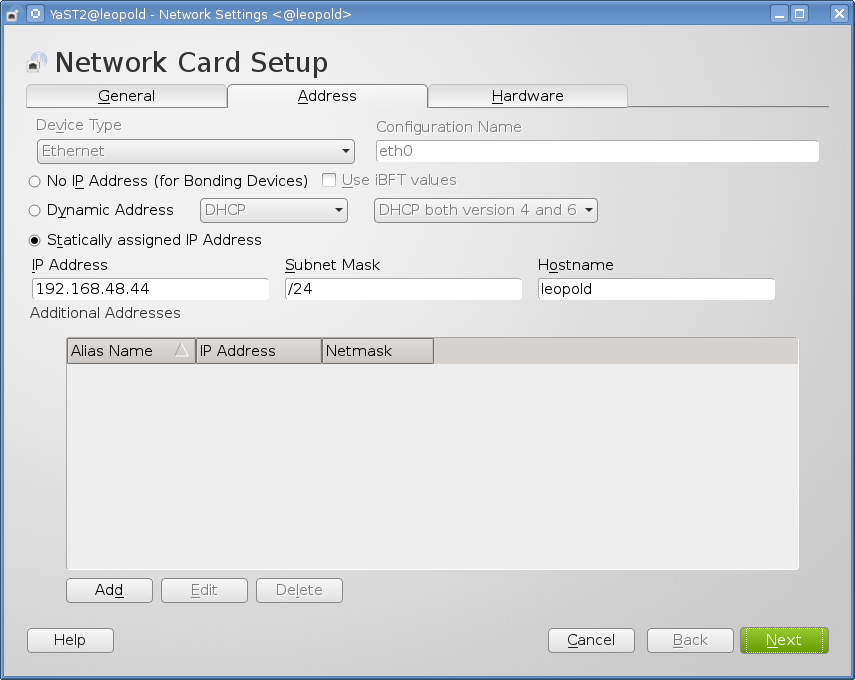Select Statically assigned IP Address option
855x680 pixels.
coord(35,240)
